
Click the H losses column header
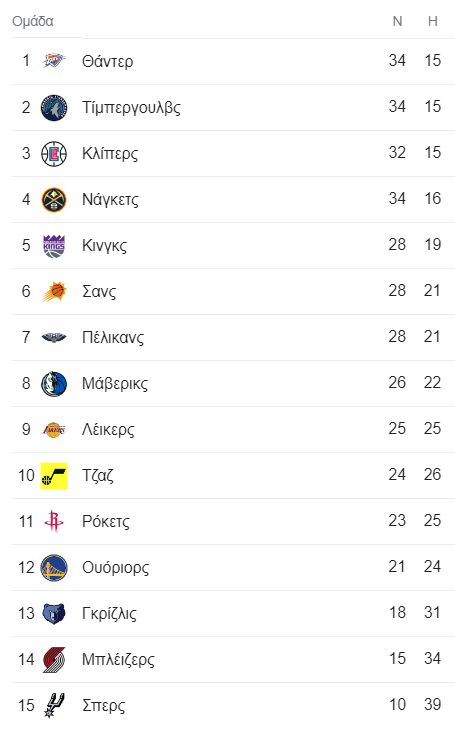[433, 21]
